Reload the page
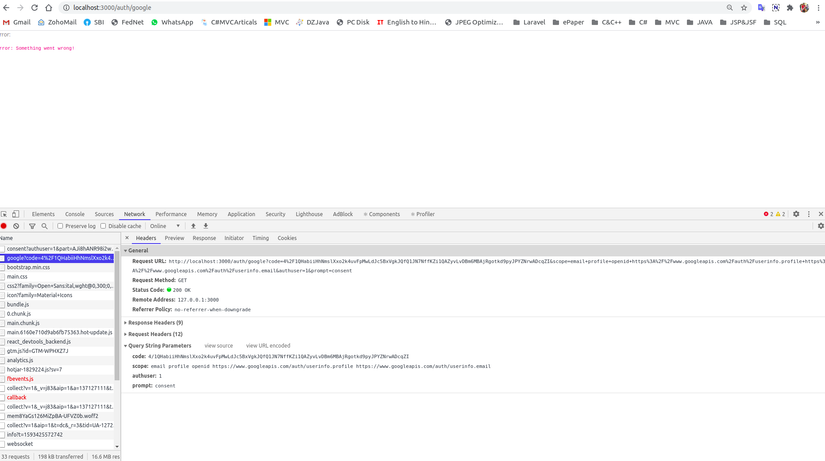 [34, 7]
